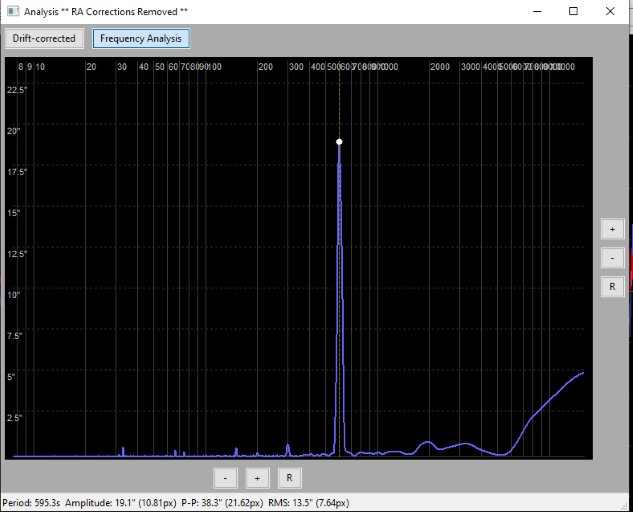Screen dimensions: 633x512
Task: Maximize the Analysis window
Action: click(x=573, y=11)
